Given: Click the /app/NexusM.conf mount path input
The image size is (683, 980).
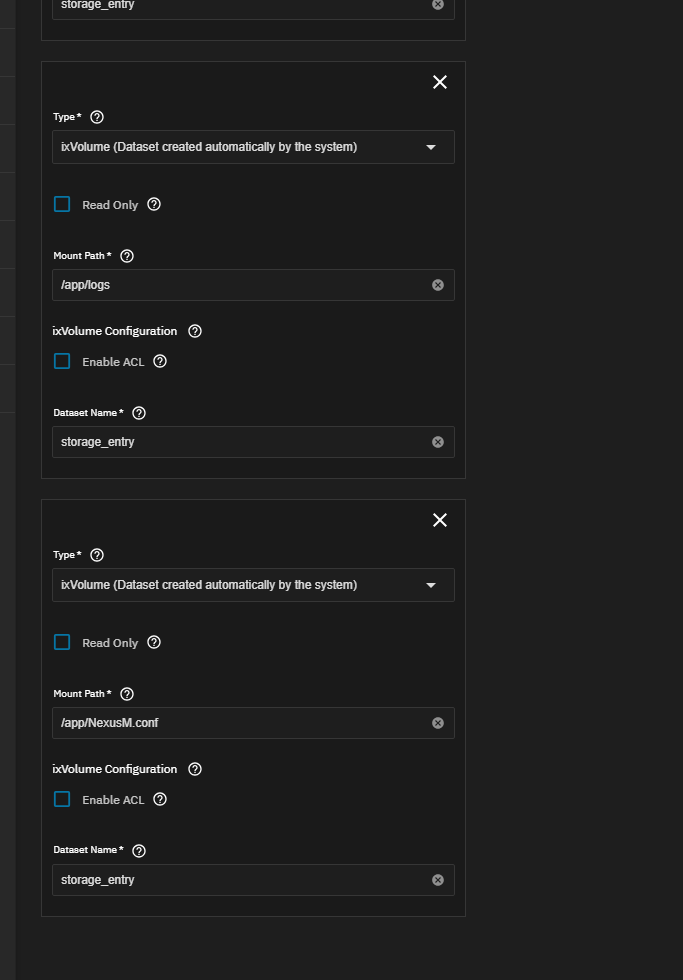Looking at the screenshot, I should (241, 723).
